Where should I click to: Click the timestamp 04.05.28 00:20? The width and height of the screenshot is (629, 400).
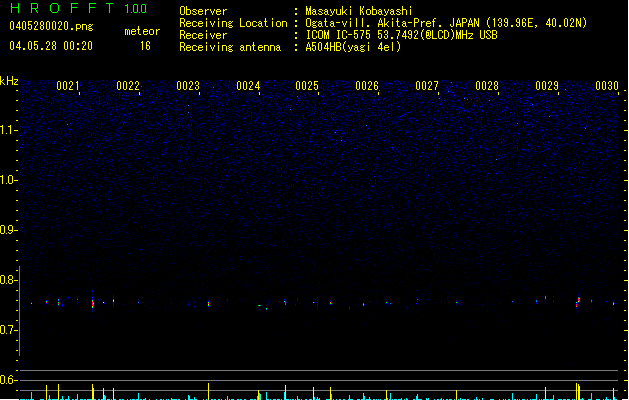click(x=51, y=46)
